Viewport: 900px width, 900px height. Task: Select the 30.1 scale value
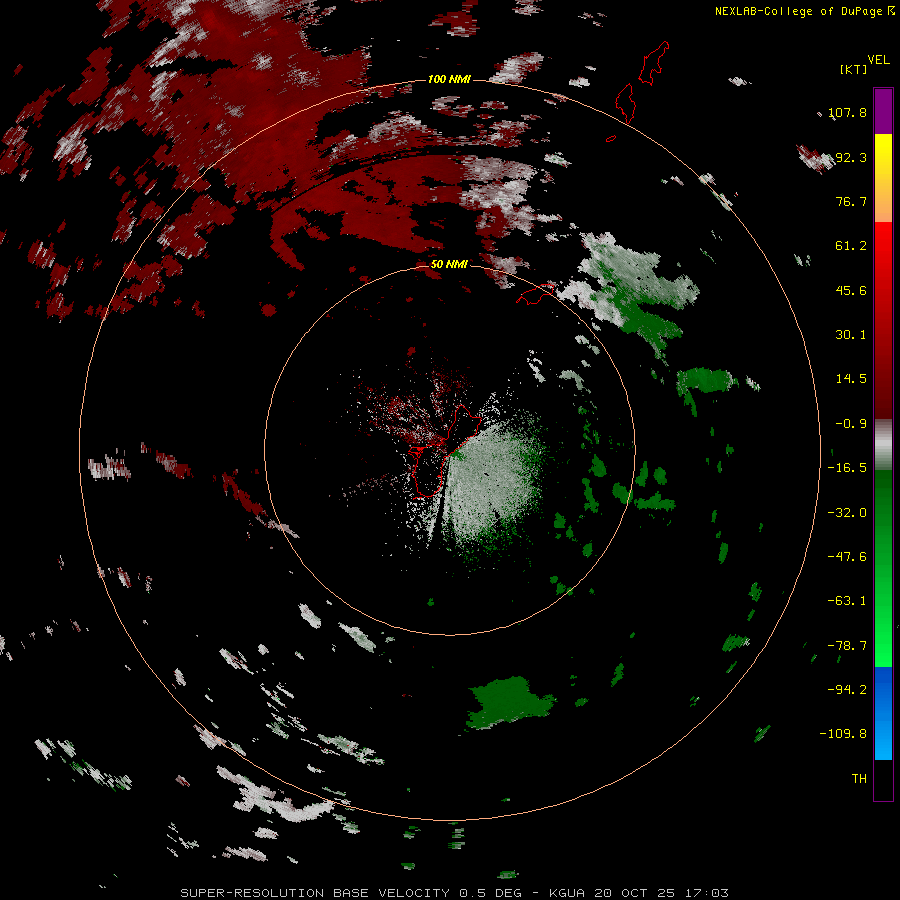point(851,335)
